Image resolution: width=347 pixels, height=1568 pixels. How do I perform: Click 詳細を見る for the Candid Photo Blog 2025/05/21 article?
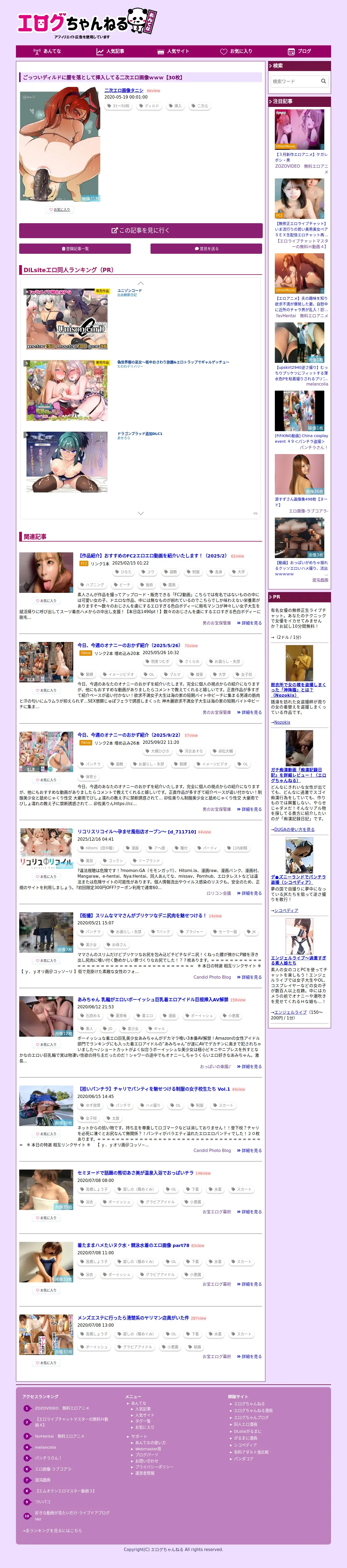[x=249, y=977]
